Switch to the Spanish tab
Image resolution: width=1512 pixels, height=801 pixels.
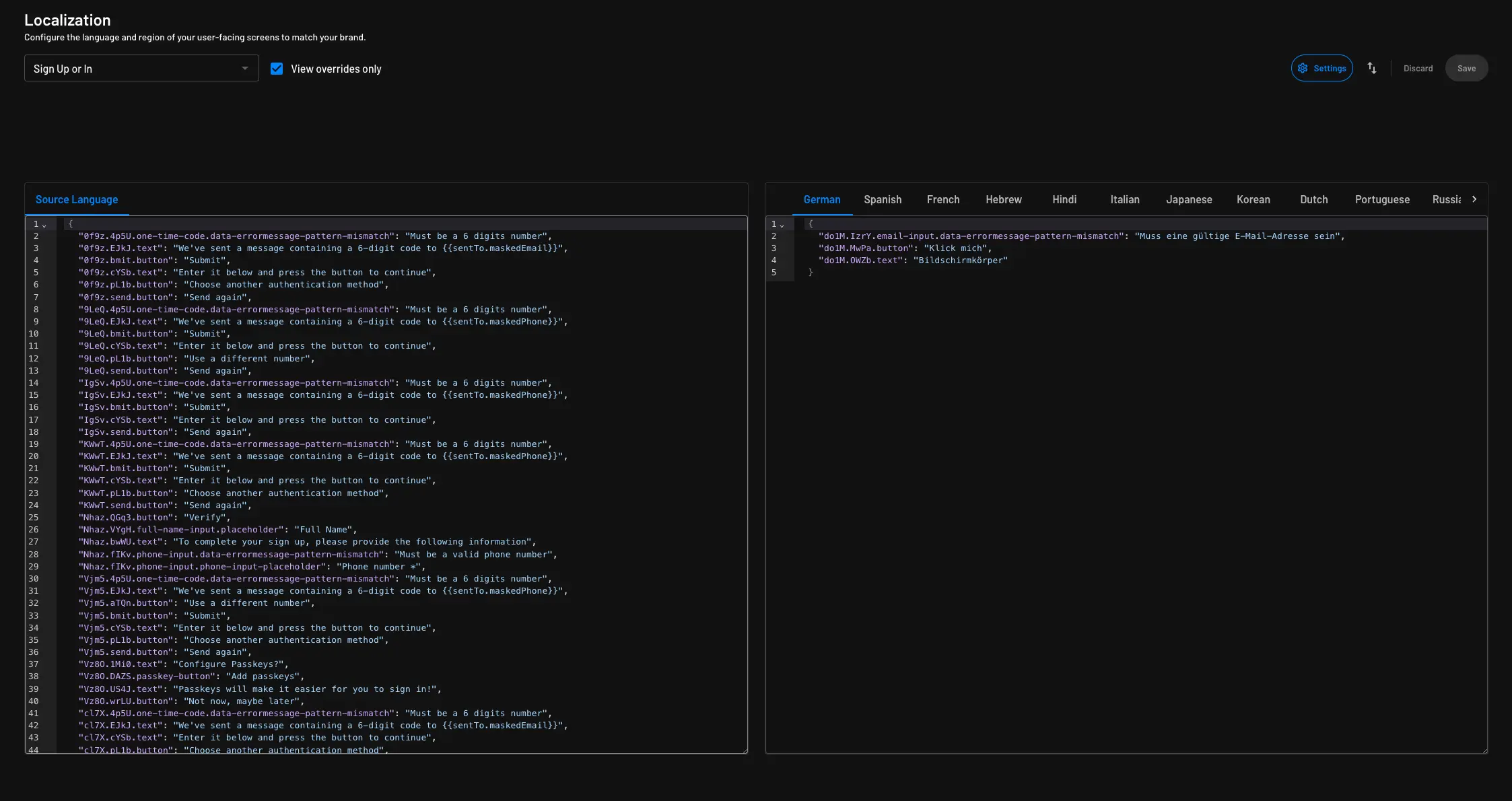pyautogui.click(x=883, y=199)
